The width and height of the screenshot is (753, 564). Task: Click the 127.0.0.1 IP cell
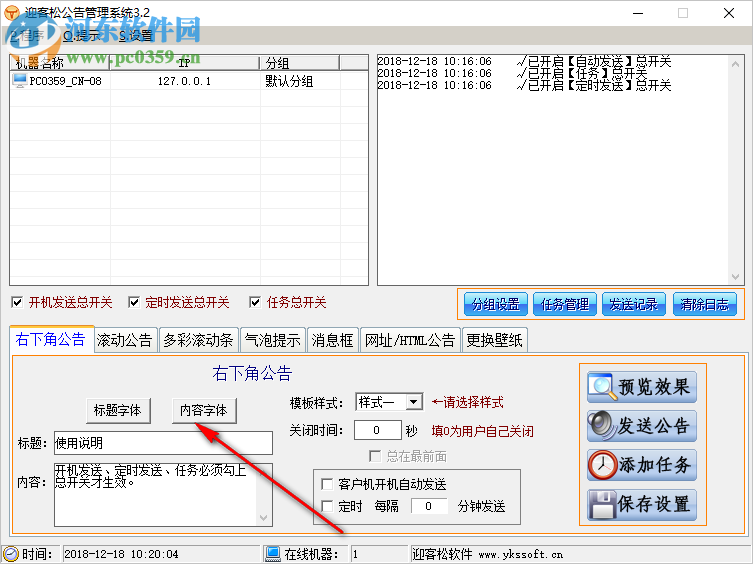[x=184, y=81]
